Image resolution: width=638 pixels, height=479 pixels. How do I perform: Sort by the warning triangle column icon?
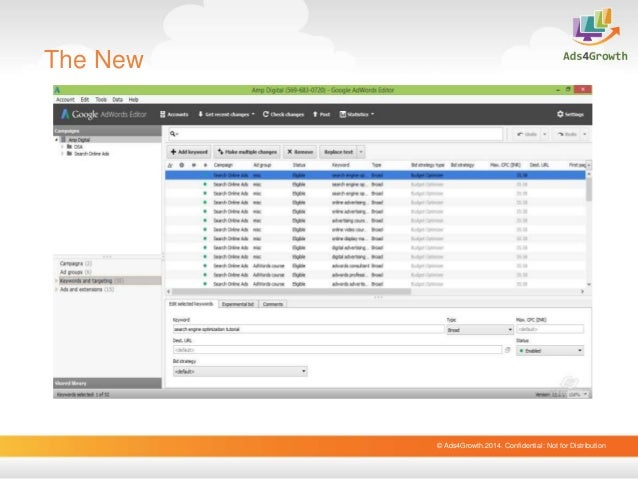pyautogui.click(x=170, y=165)
